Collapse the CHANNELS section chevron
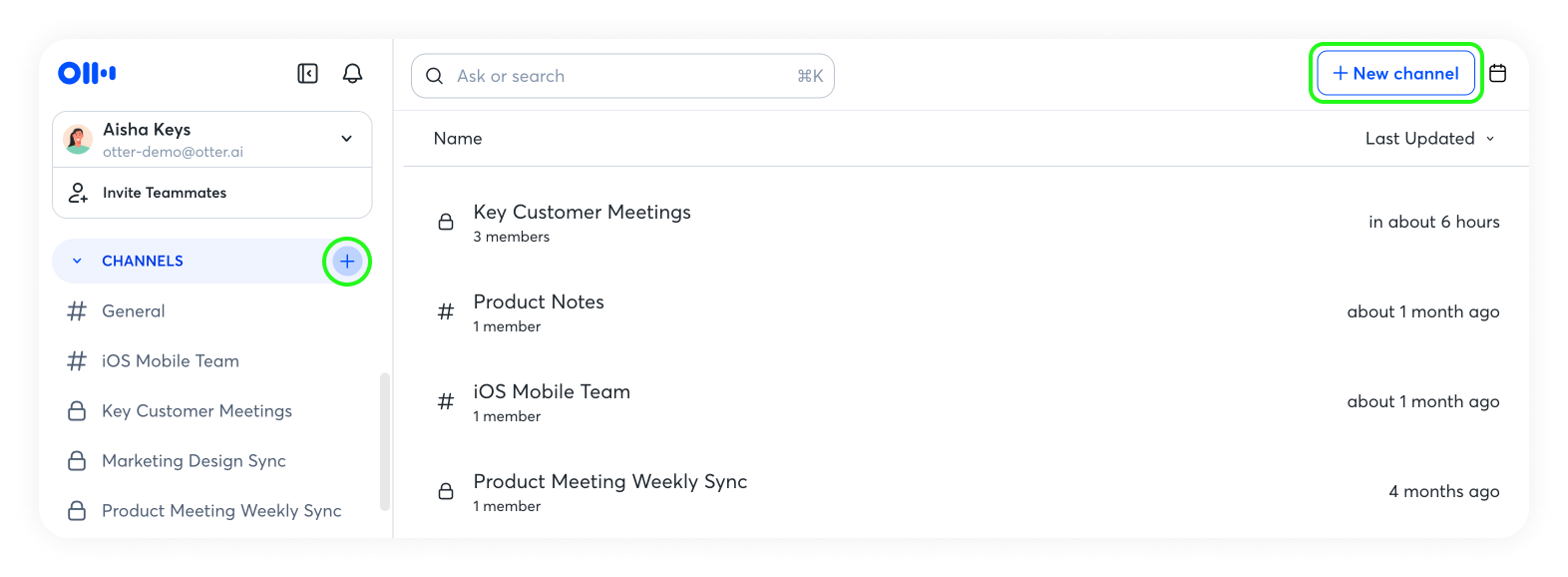Image resolution: width=1568 pixels, height=577 pixels. point(77,262)
